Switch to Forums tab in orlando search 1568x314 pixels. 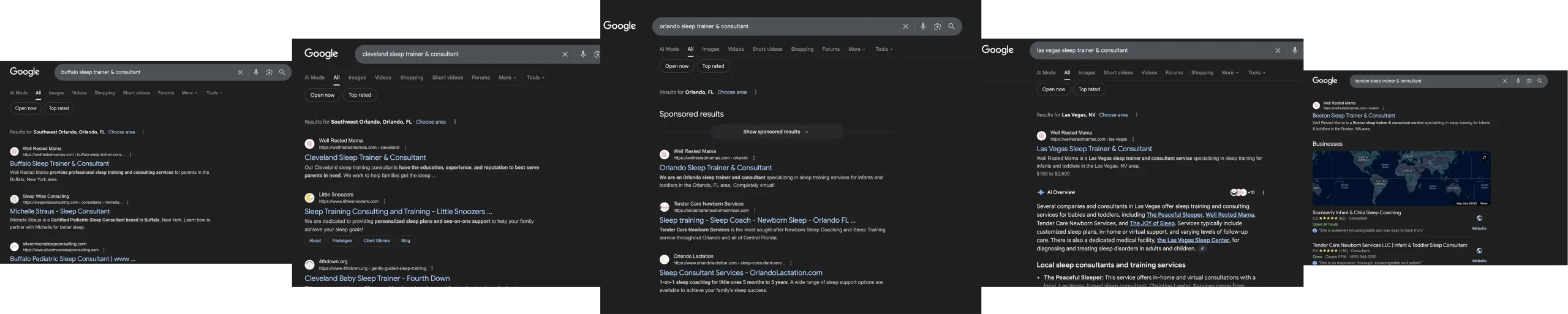(x=831, y=50)
